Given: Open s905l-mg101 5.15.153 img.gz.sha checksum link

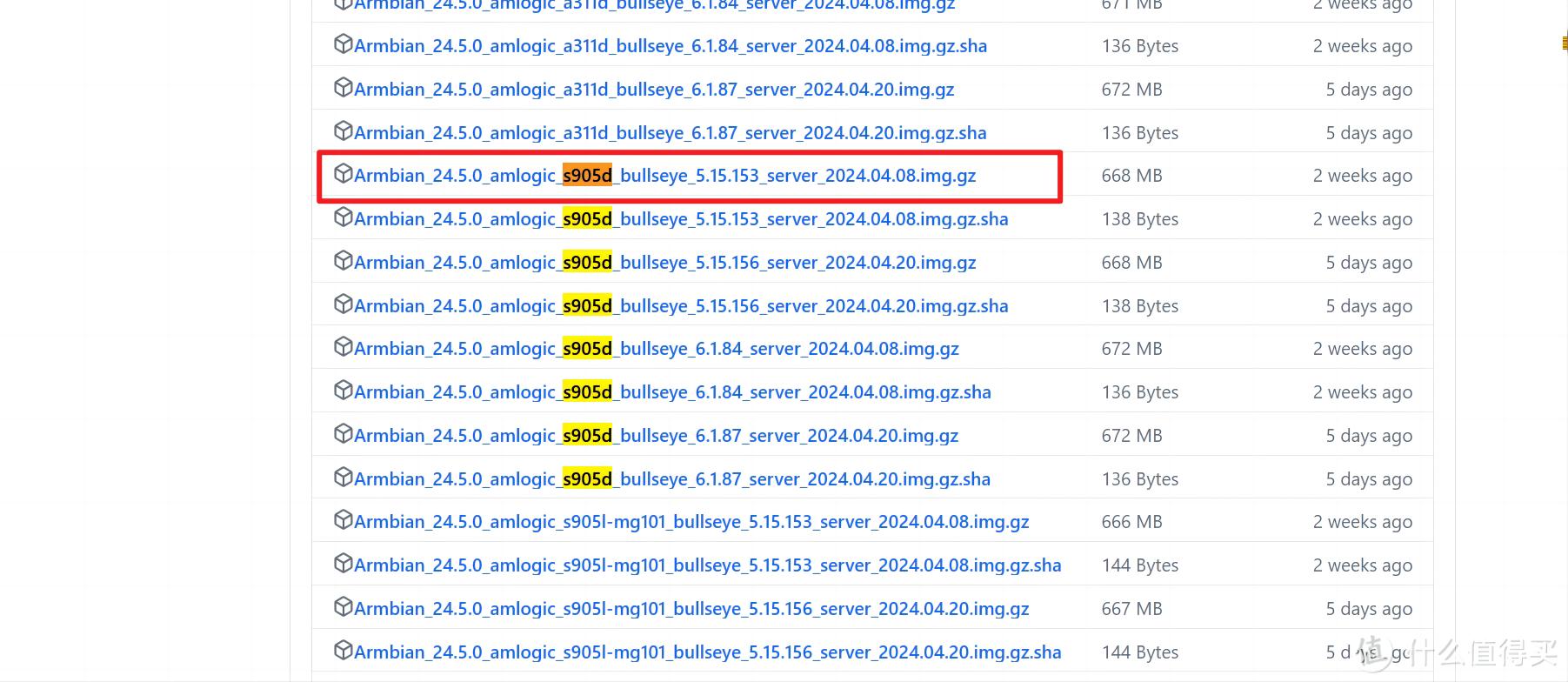Looking at the screenshot, I should [707, 565].
